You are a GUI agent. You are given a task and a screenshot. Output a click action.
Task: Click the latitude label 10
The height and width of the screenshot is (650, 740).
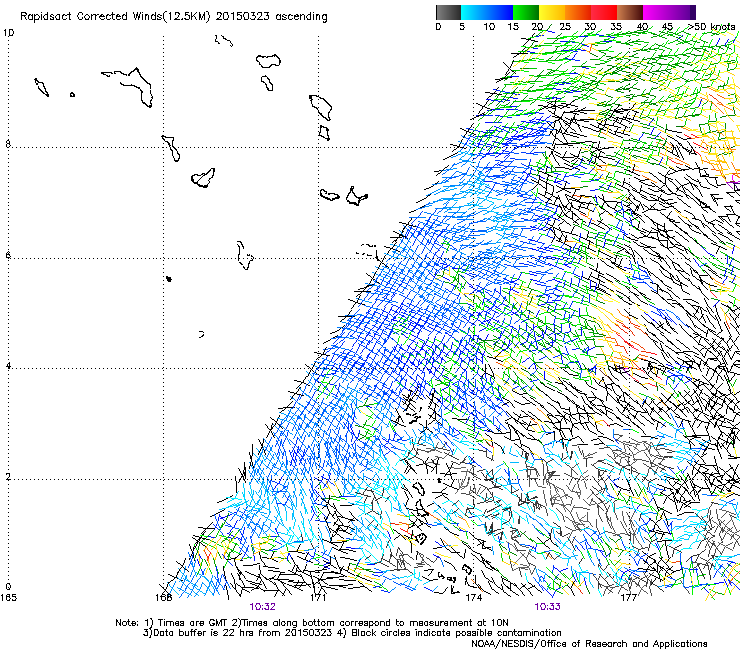pos(8,33)
